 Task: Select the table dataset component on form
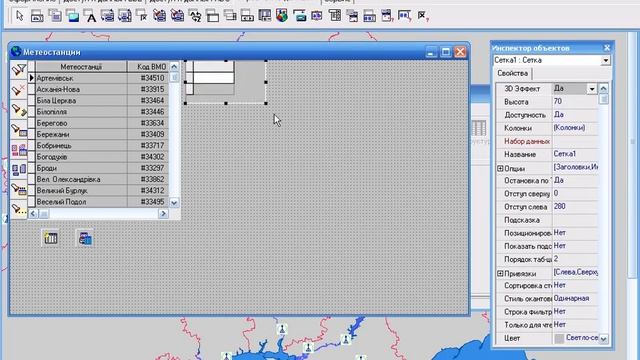51,238
